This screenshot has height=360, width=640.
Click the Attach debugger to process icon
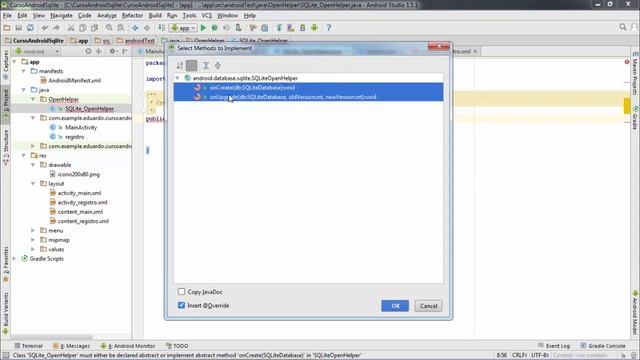tap(238, 28)
